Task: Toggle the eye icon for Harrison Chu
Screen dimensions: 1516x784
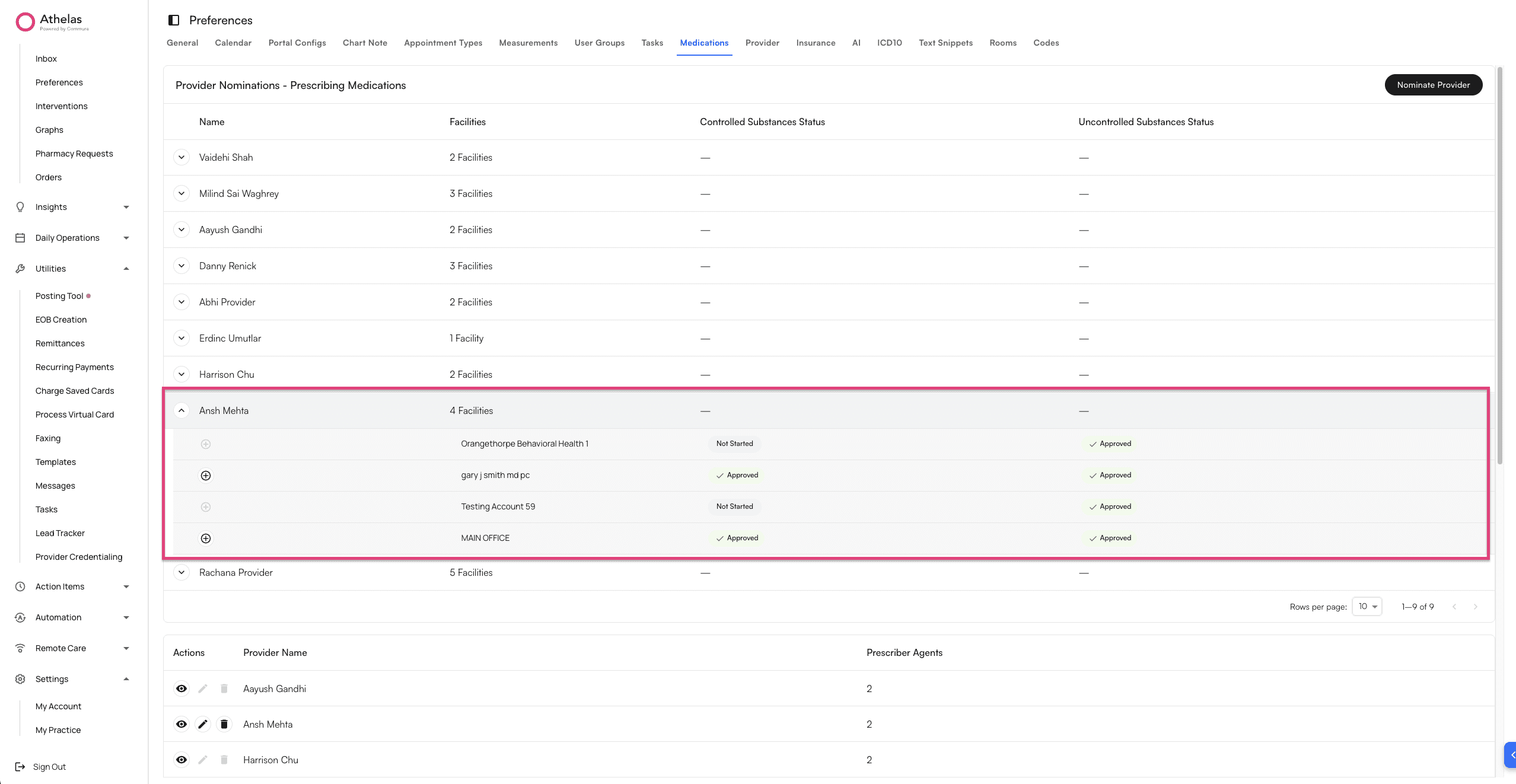Action: coord(181,760)
